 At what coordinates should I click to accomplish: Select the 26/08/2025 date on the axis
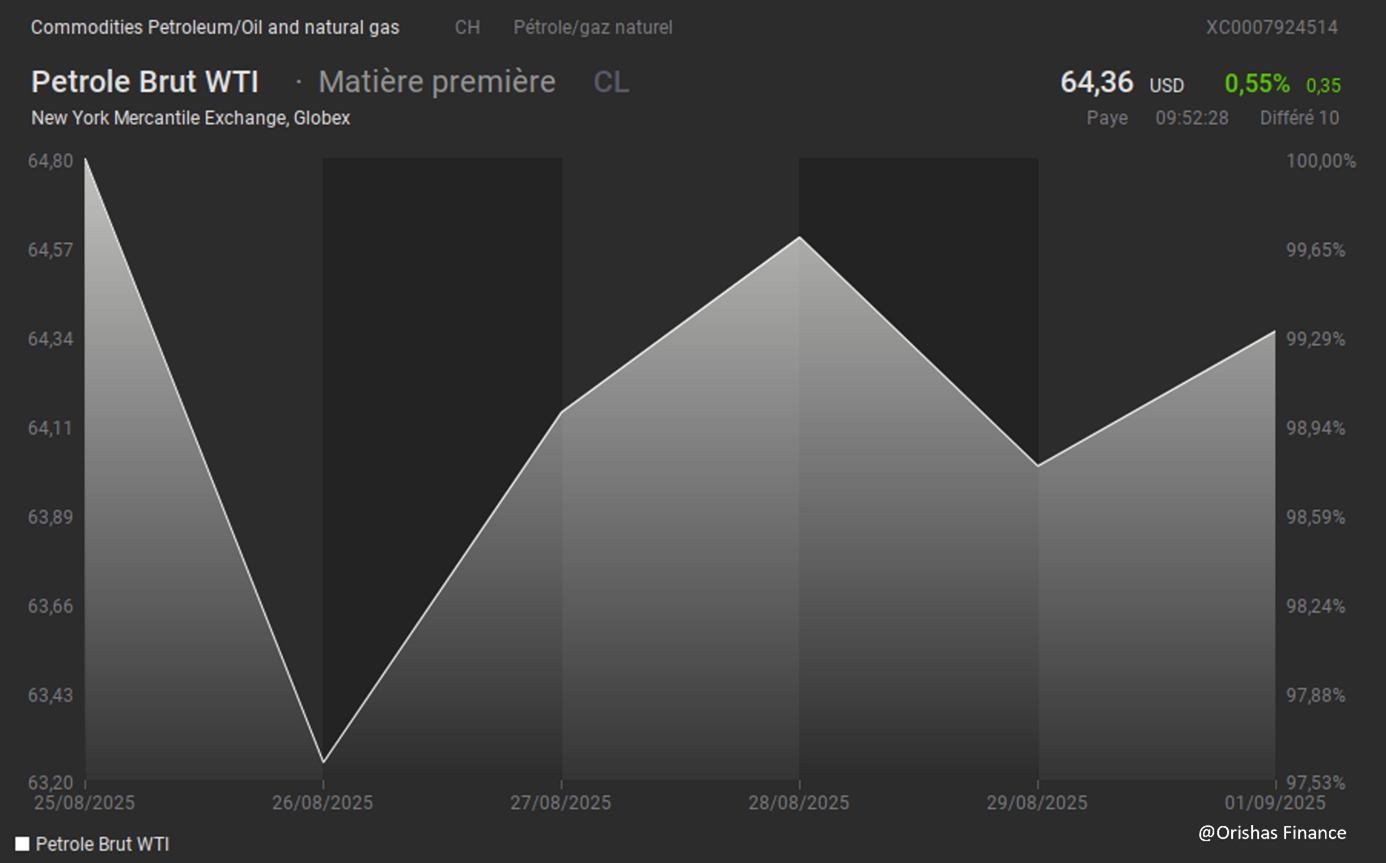[322, 803]
